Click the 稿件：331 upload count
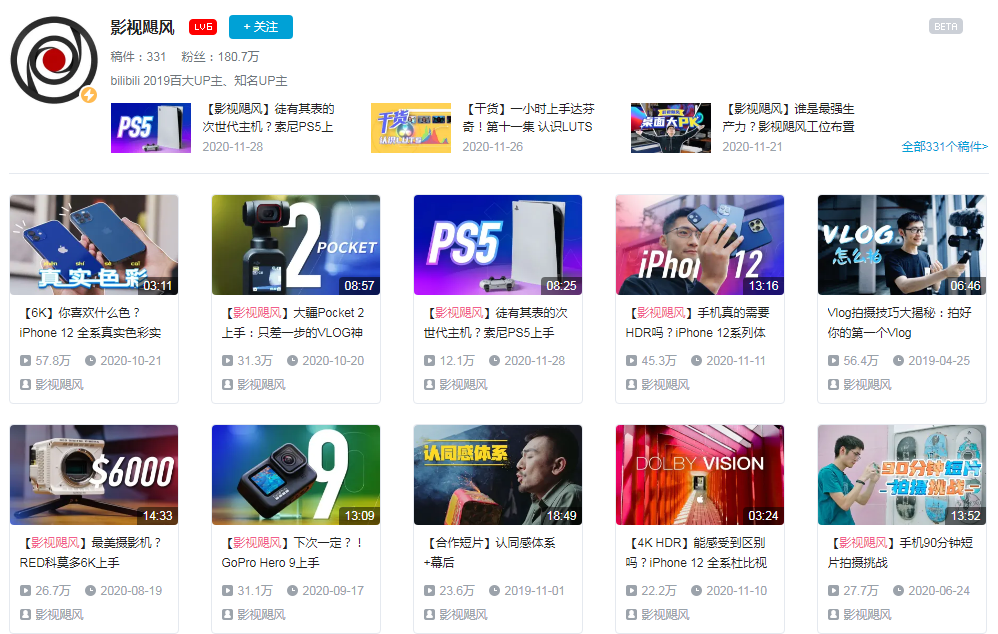This screenshot has width=998, height=634. (x=138, y=57)
